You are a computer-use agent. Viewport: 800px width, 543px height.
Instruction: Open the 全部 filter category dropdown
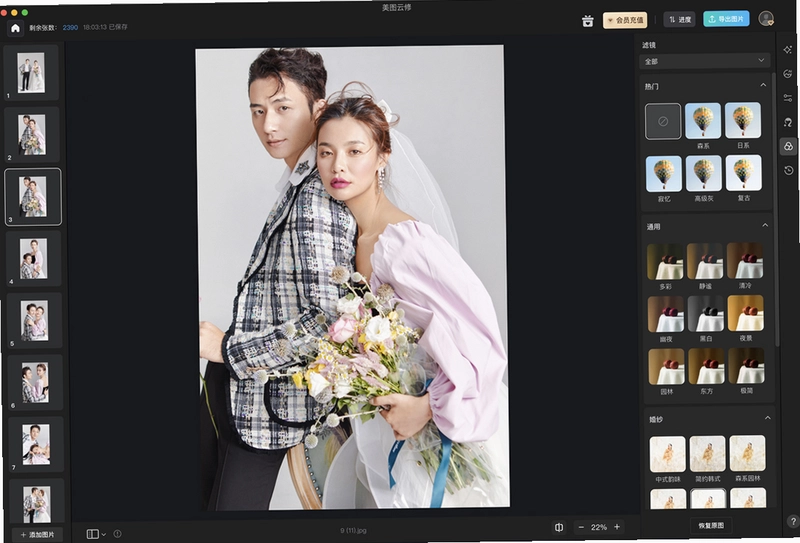click(705, 61)
